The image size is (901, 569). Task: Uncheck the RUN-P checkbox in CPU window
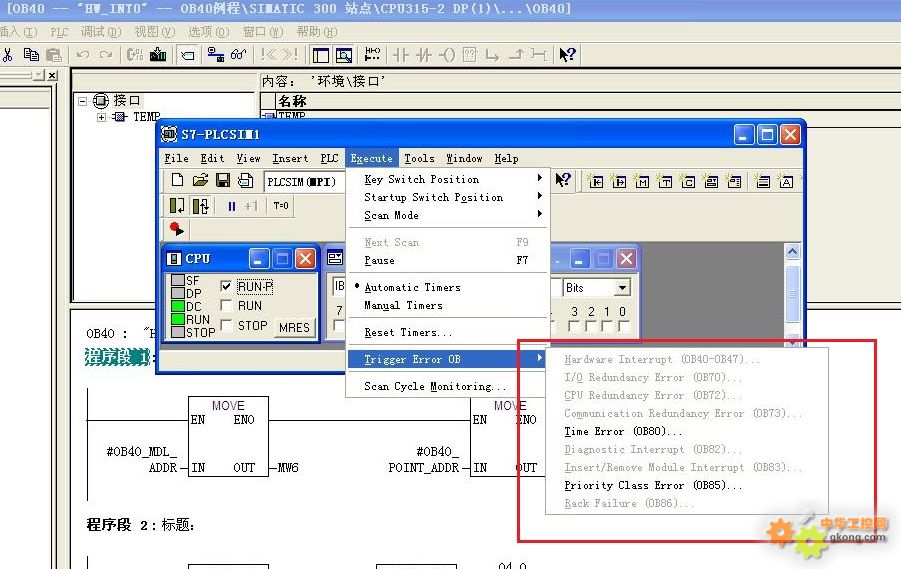(x=226, y=286)
